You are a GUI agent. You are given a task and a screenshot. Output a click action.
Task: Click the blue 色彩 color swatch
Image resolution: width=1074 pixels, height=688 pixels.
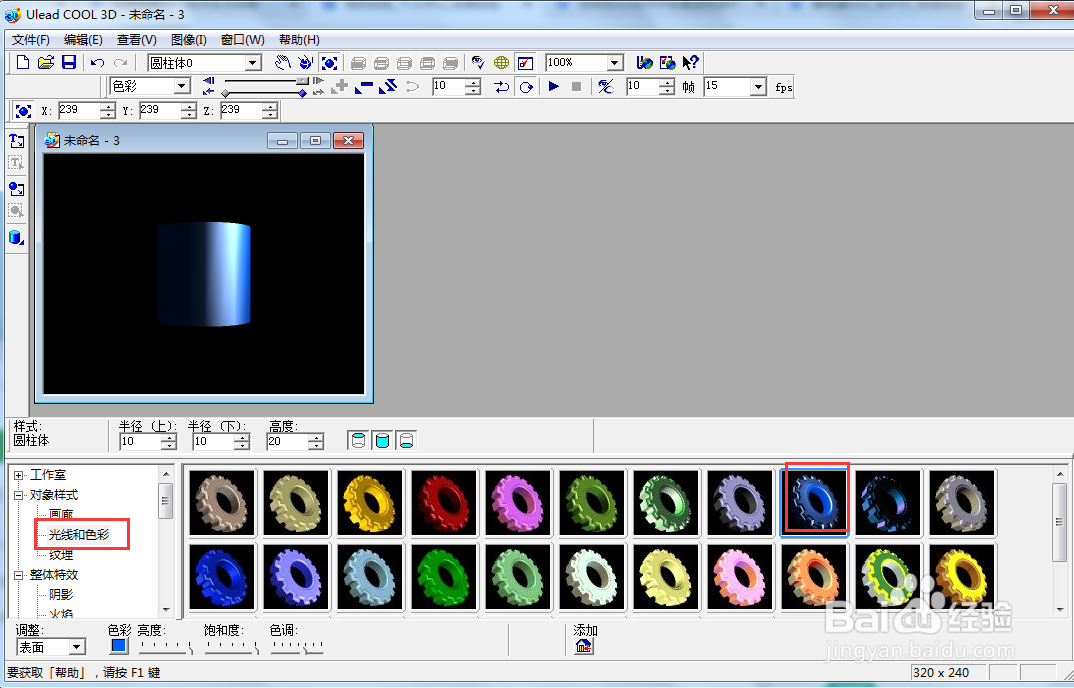[118, 646]
